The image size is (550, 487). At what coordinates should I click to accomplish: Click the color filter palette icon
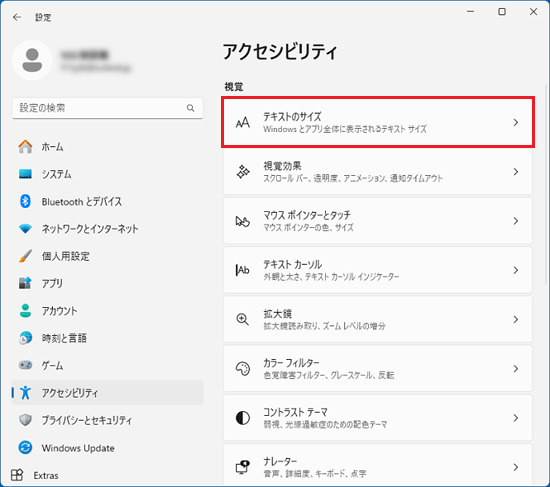coord(243,369)
